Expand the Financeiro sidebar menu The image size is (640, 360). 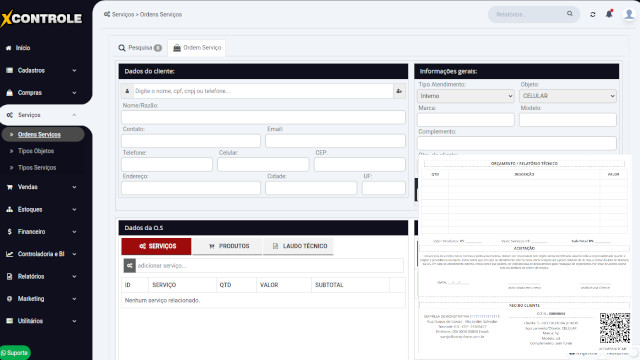(41, 231)
